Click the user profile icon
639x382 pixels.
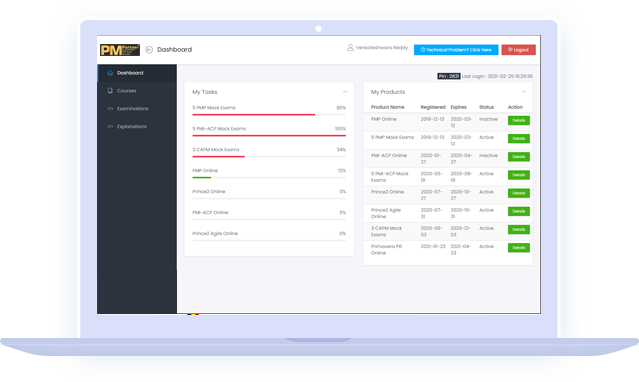(350, 48)
